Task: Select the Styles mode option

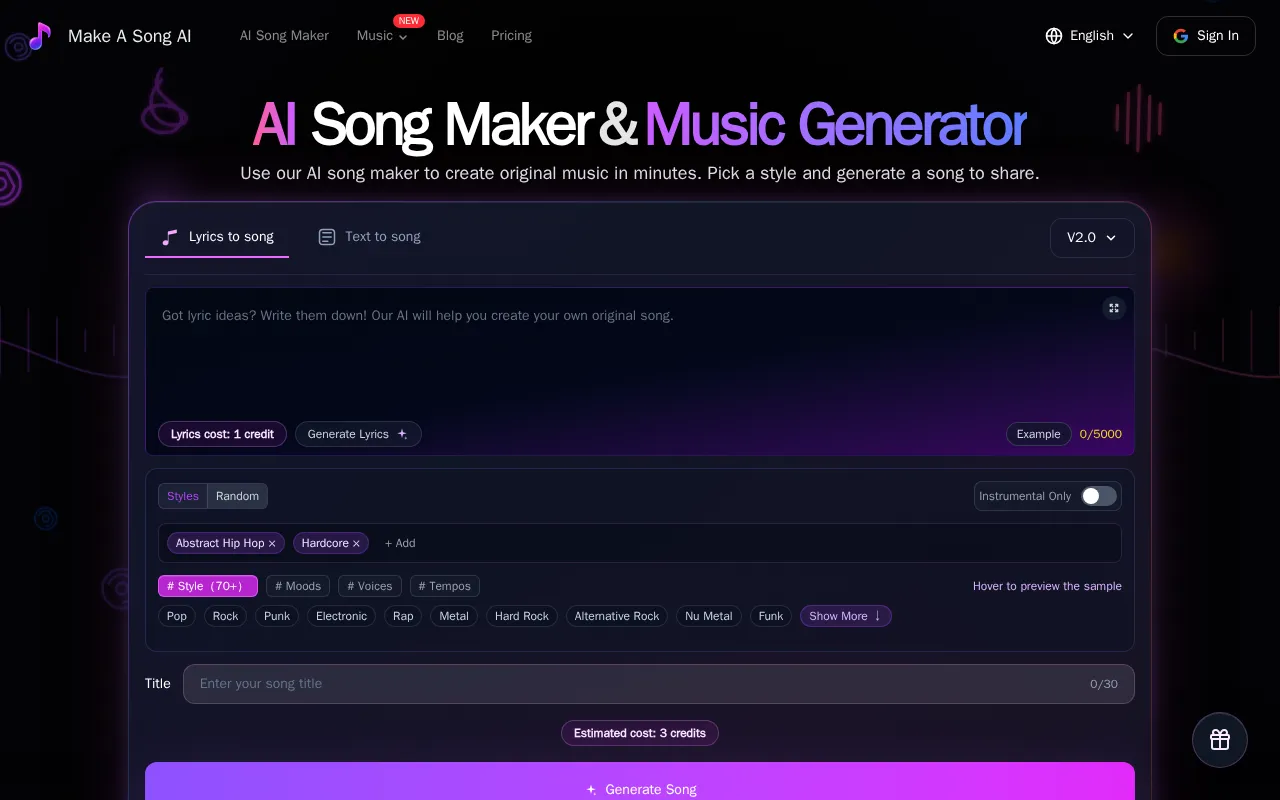Action: 183,496
